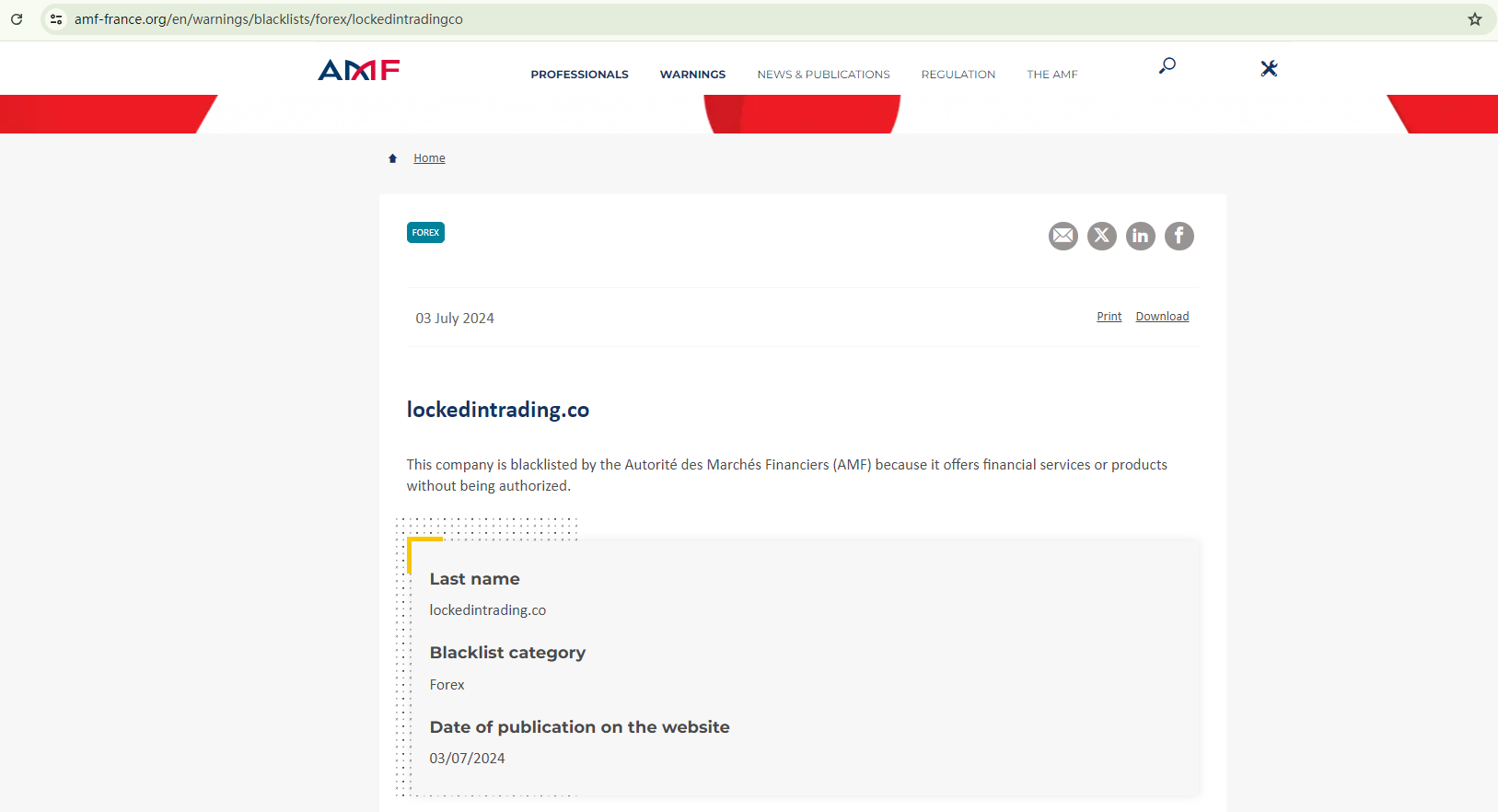
Task: Click the lockedintrading.co page heading
Action: (x=498, y=410)
